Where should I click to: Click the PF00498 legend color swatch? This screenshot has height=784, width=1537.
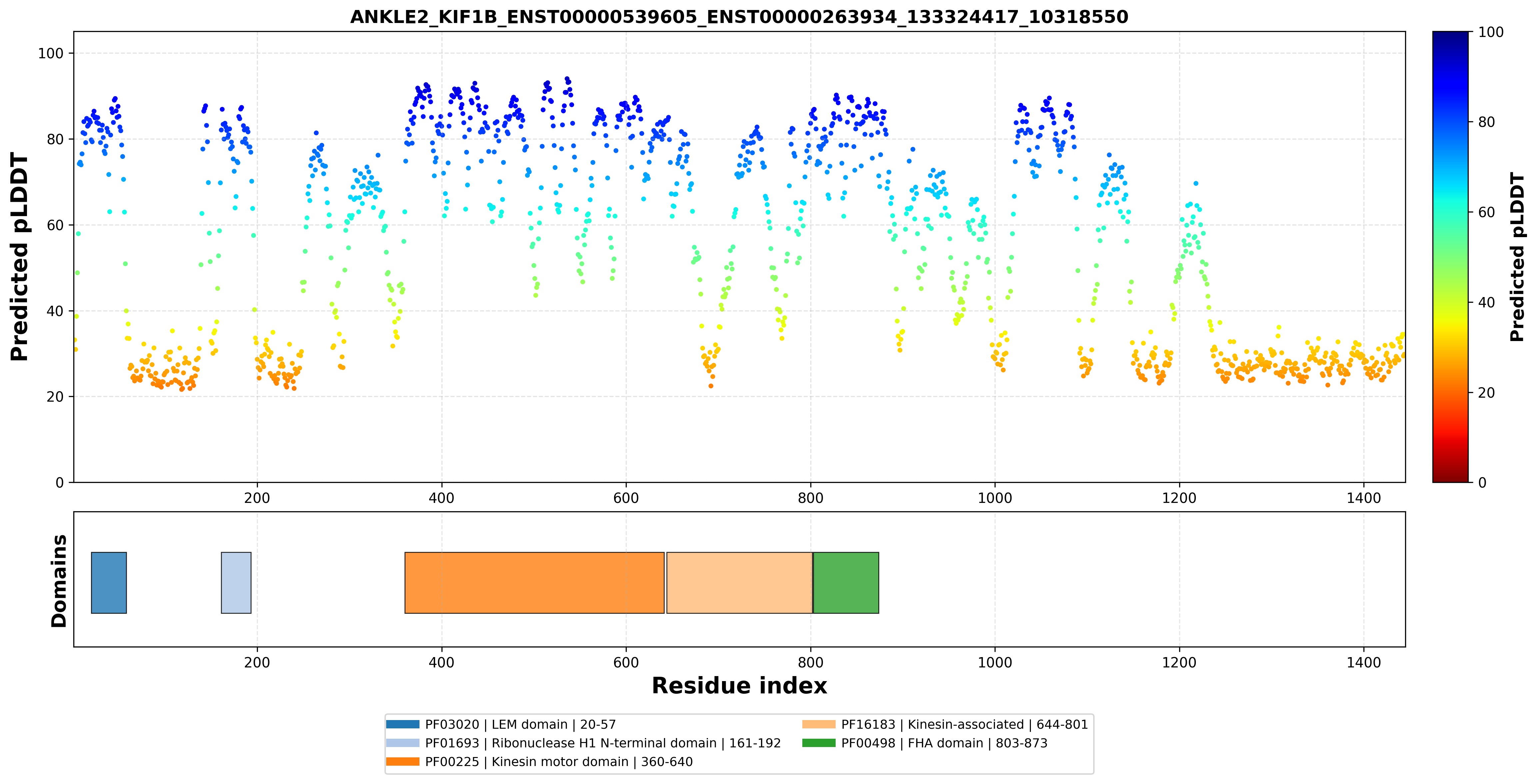point(819,743)
